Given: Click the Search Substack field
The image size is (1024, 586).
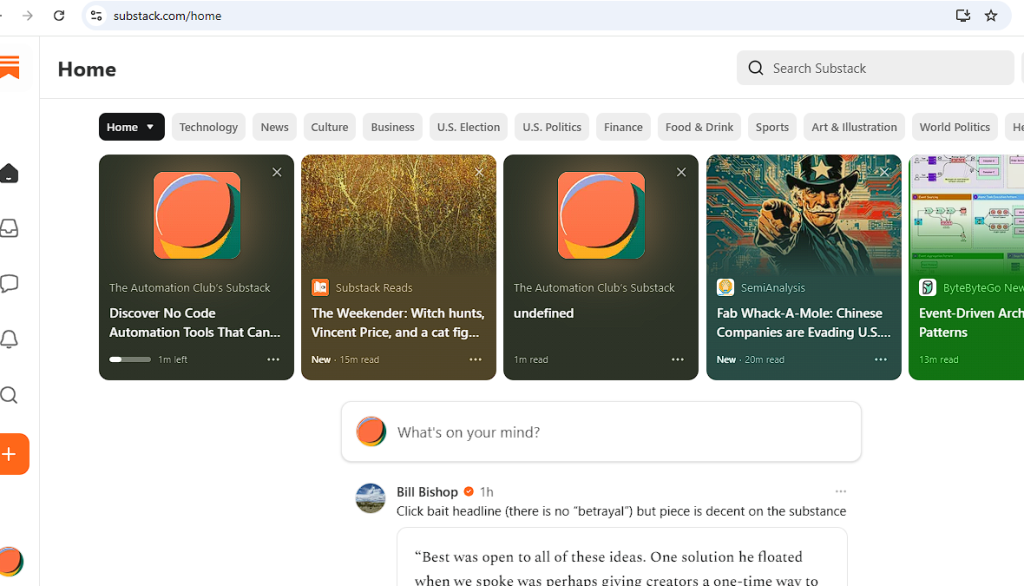Looking at the screenshot, I should click(875, 68).
